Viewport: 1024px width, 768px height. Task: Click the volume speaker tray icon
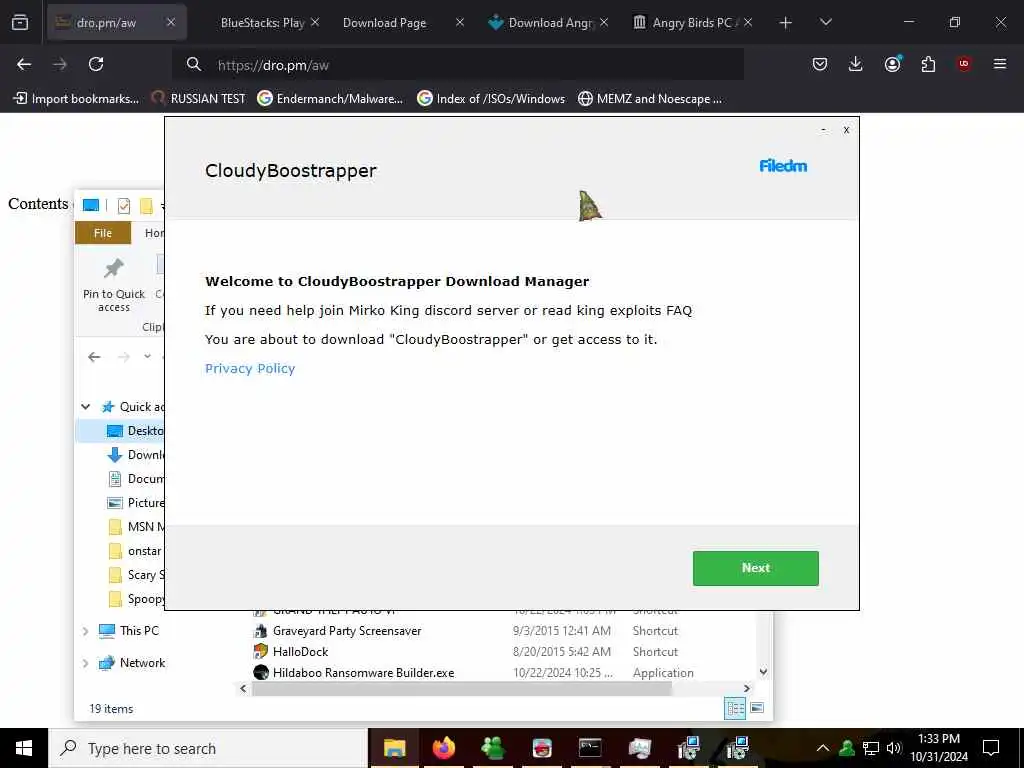tap(894, 748)
